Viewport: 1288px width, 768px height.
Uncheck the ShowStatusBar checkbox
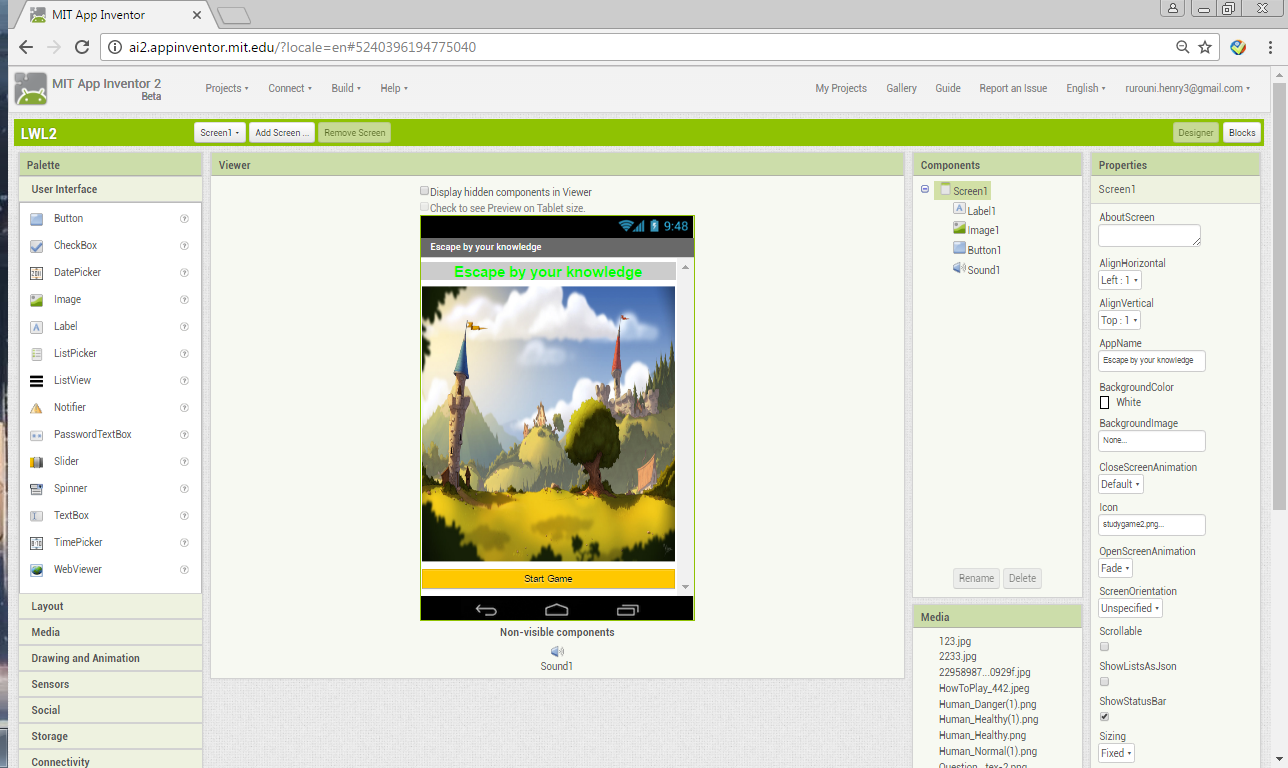coord(1104,717)
